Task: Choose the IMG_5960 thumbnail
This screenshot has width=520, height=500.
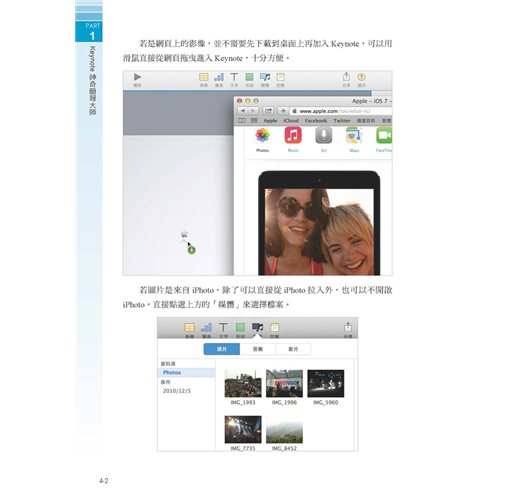Action: point(326,383)
